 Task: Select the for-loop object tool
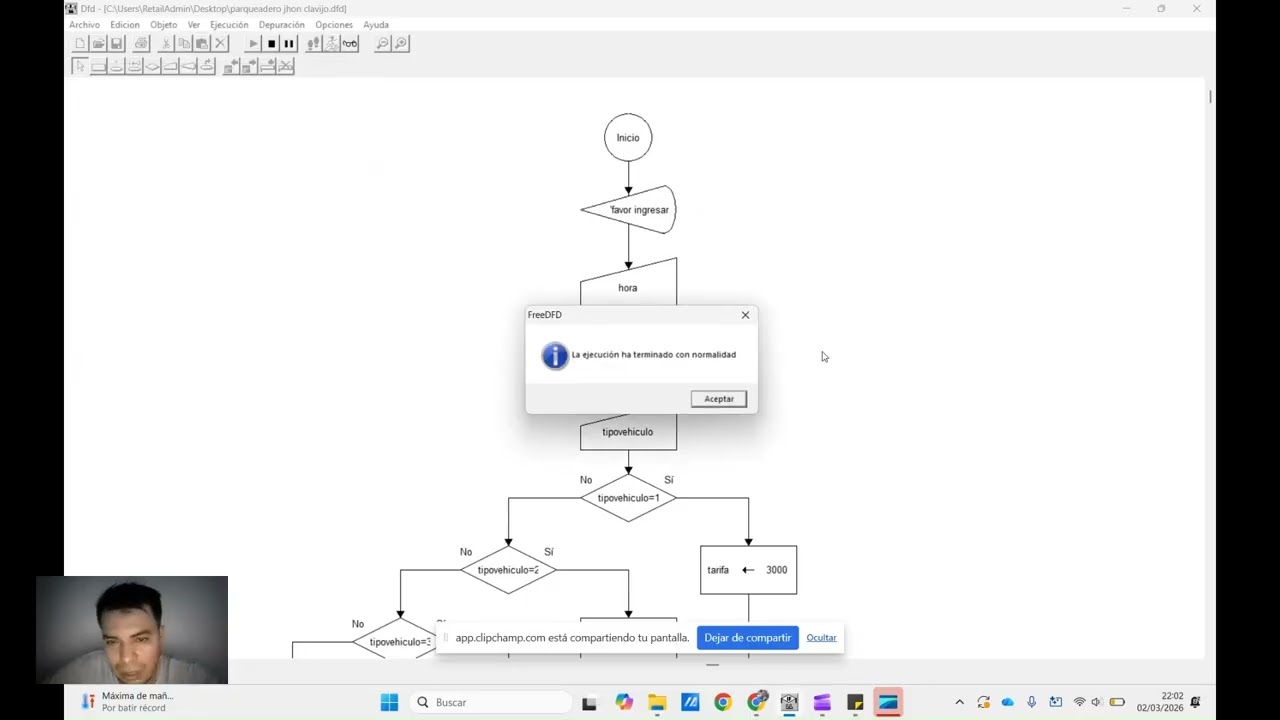point(134,66)
